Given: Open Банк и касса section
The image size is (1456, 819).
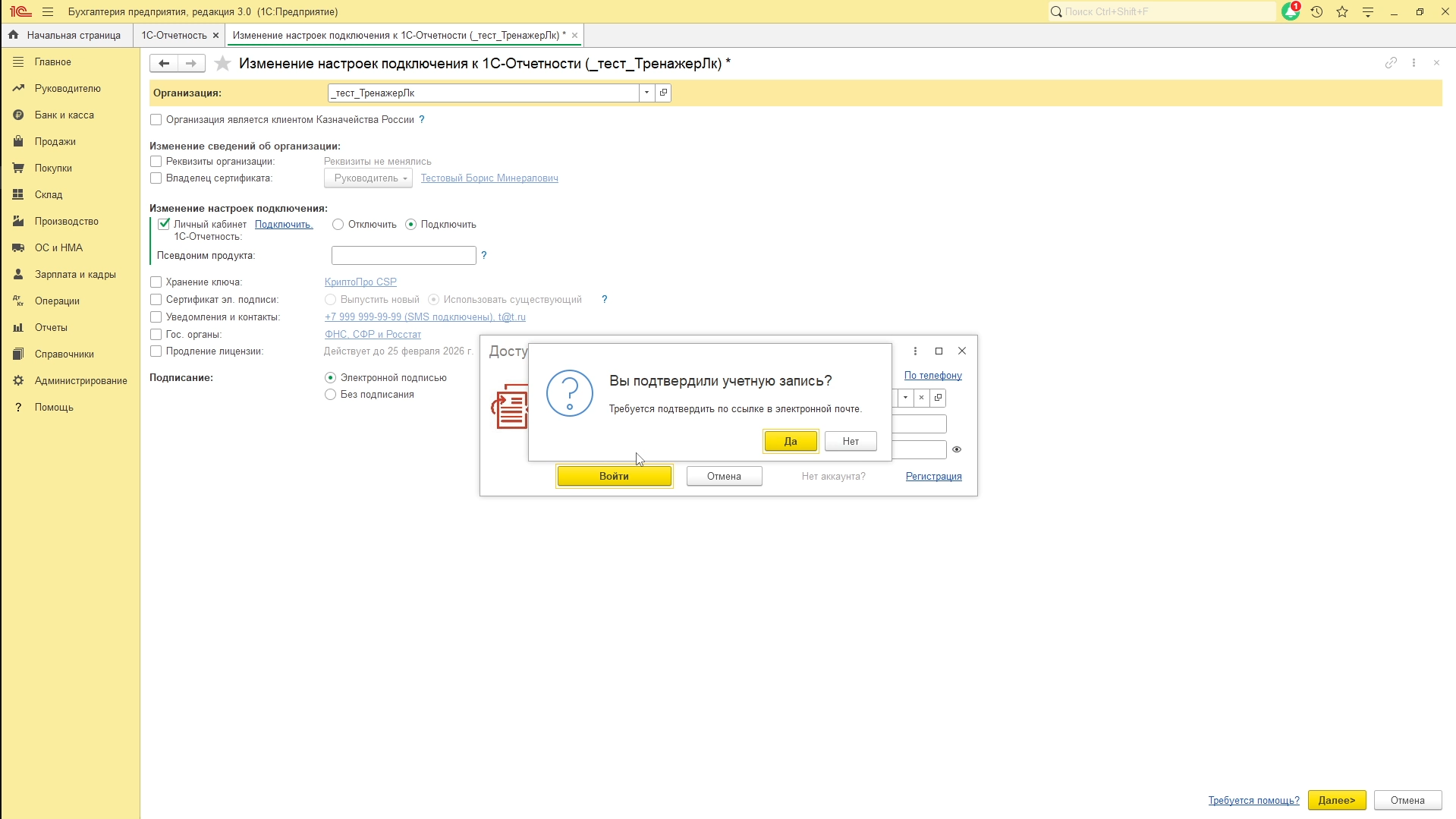Looking at the screenshot, I should (x=71, y=115).
